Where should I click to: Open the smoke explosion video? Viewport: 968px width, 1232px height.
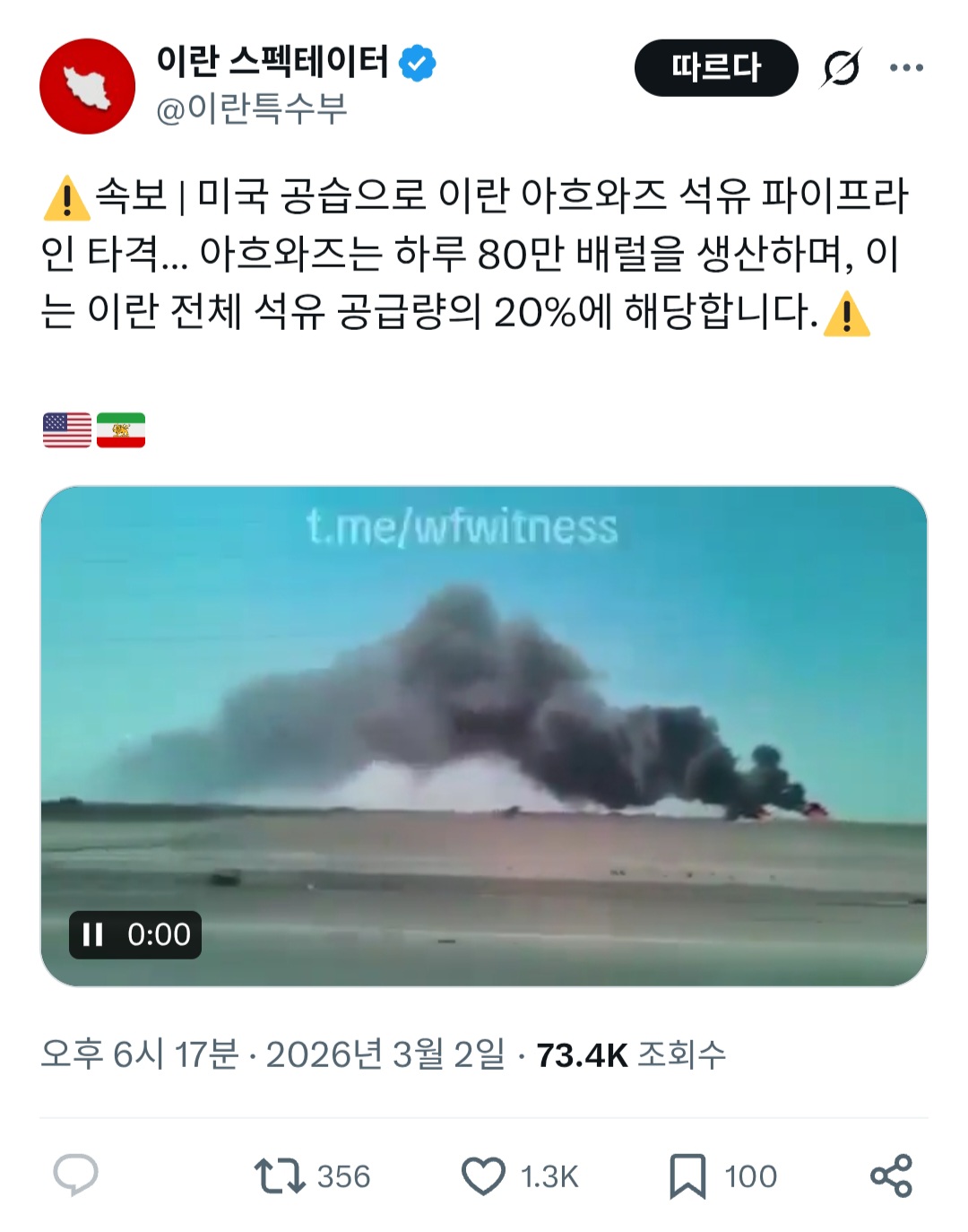(x=484, y=736)
